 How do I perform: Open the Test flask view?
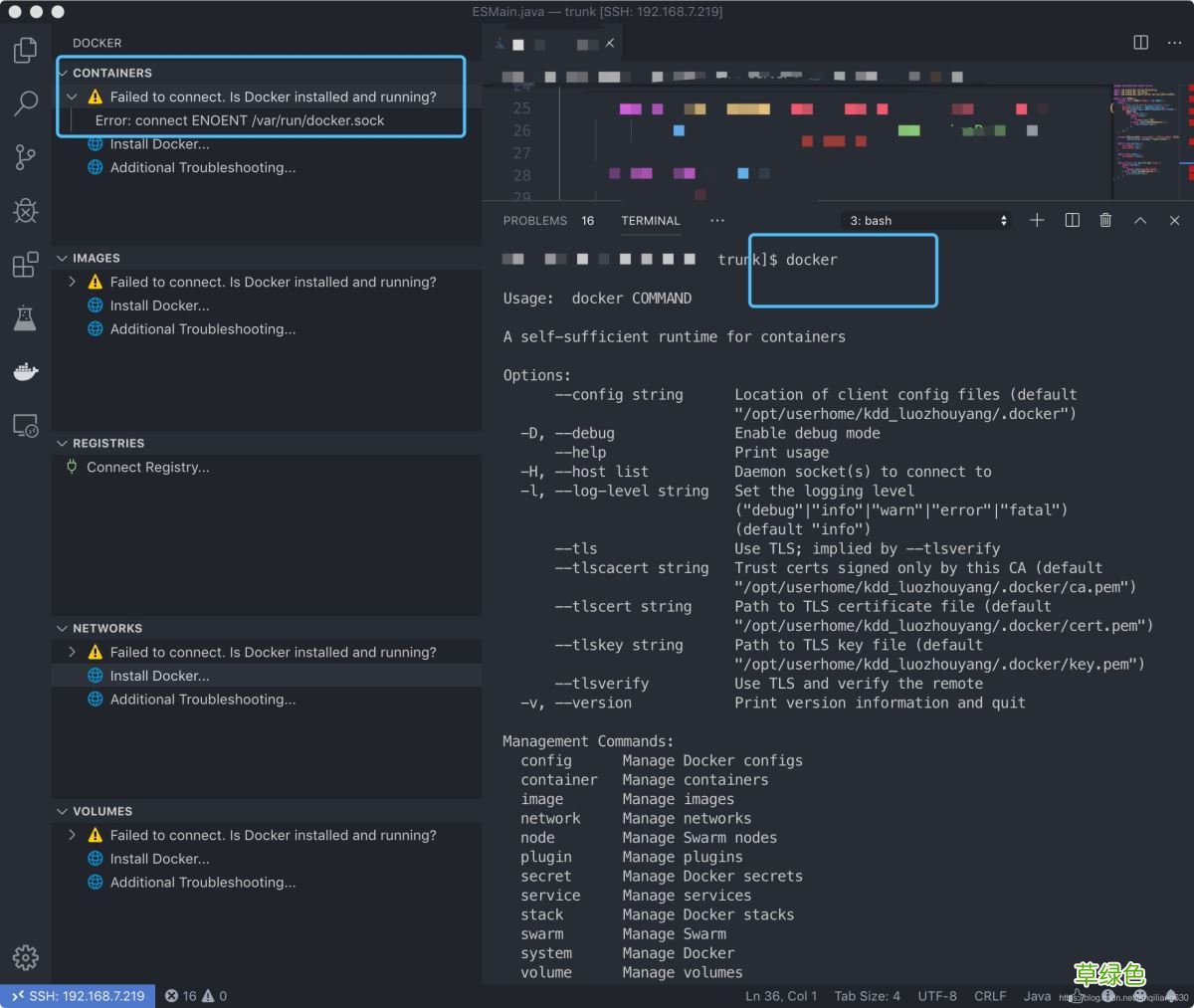pyautogui.click(x=26, y=318)
